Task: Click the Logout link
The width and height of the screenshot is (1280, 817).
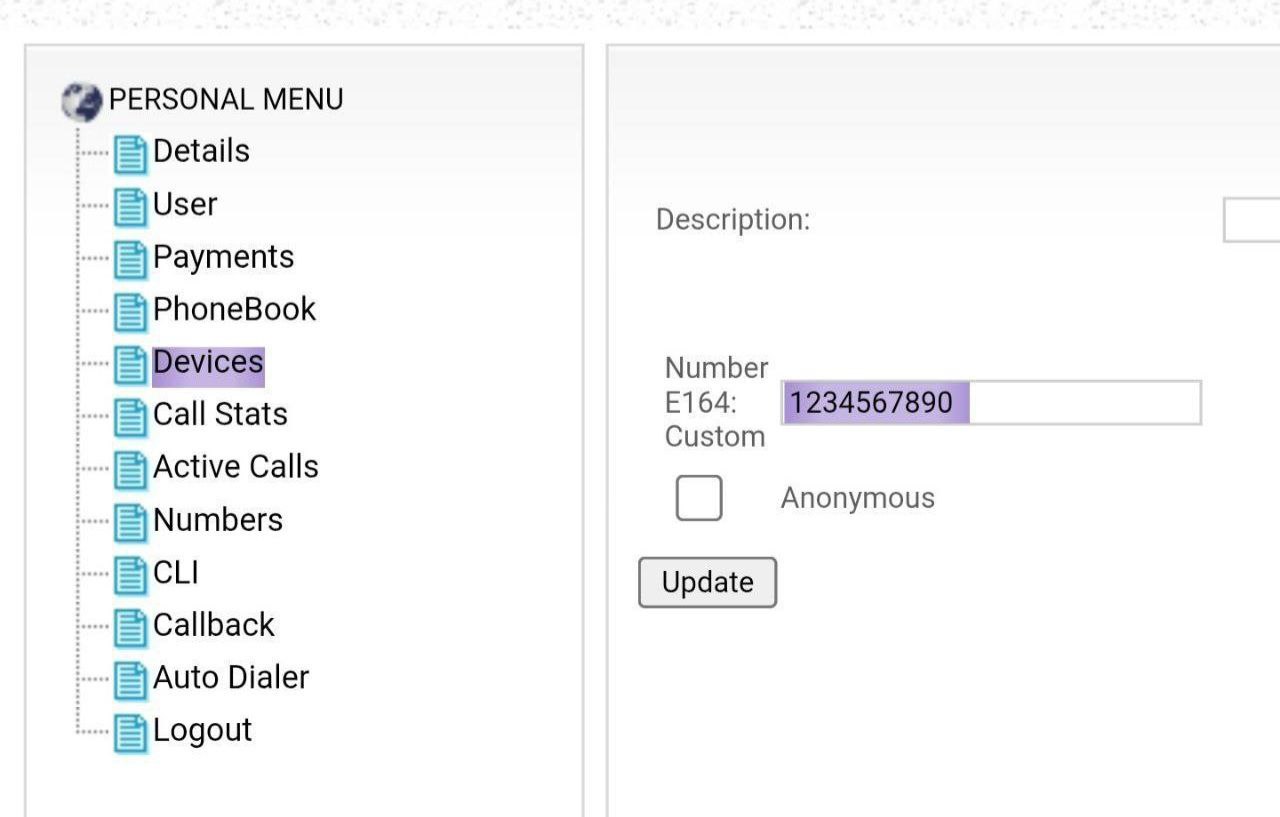Action: tap(202, 730)
